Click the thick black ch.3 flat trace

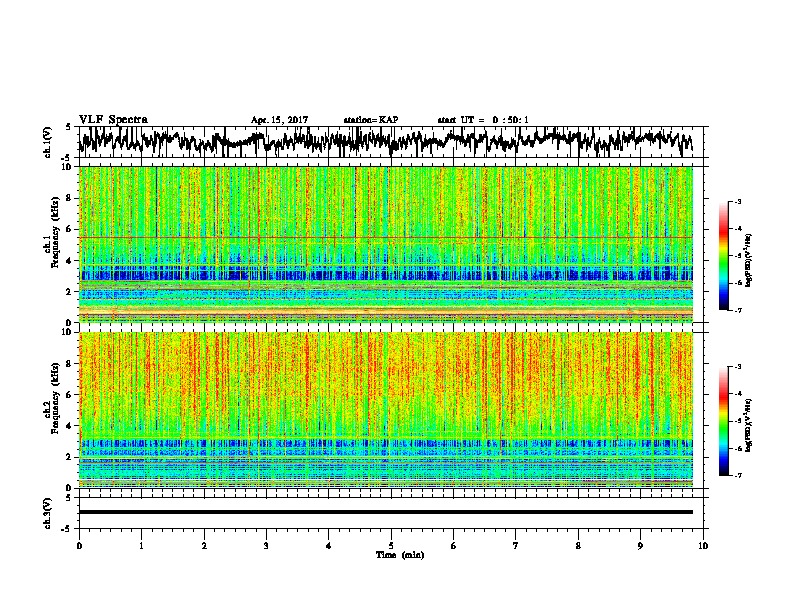tap(385, 512)
